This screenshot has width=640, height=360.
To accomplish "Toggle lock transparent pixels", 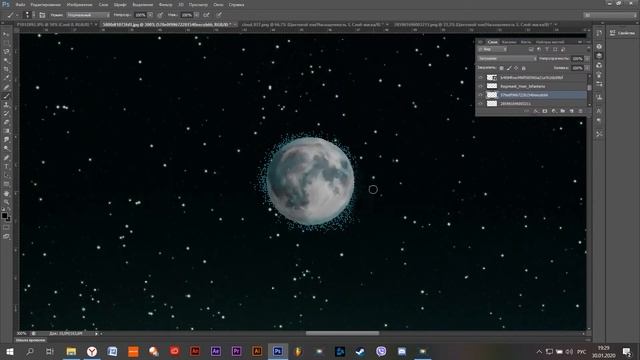I will pyautogui.click(x=501, y=68).
